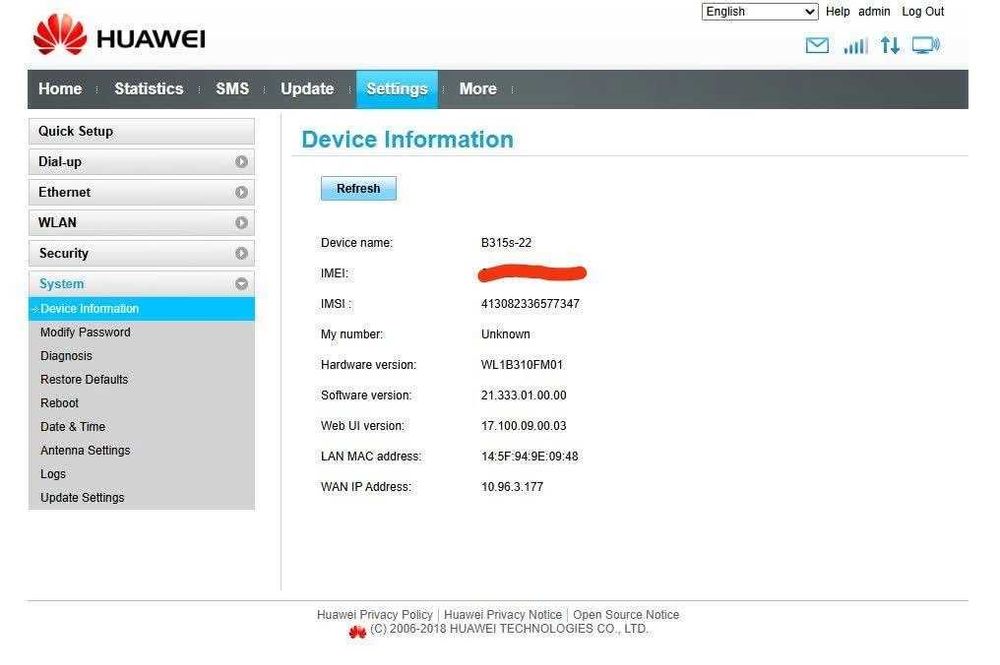Click the Security sidebar label
Screen dimensions: 1000x665
coord(64,253)
